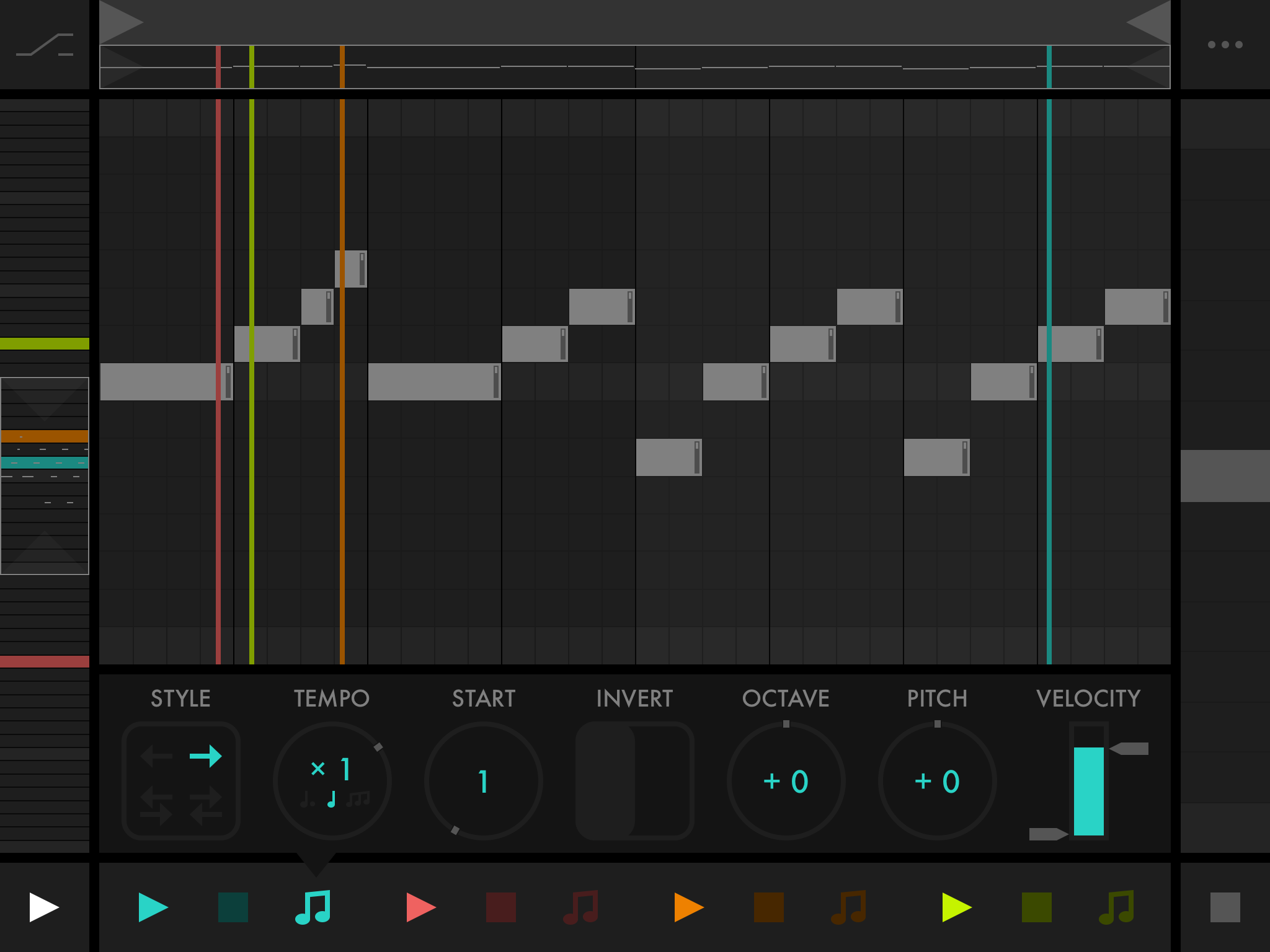Select backward arrow arpeggio style
This screenshot has width=1270, height=952.
tap(156, 756)
